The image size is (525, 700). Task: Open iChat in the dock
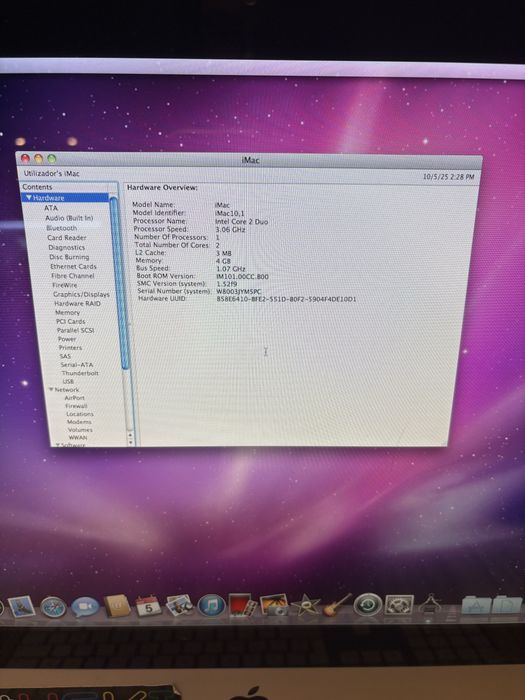point(85,607)
